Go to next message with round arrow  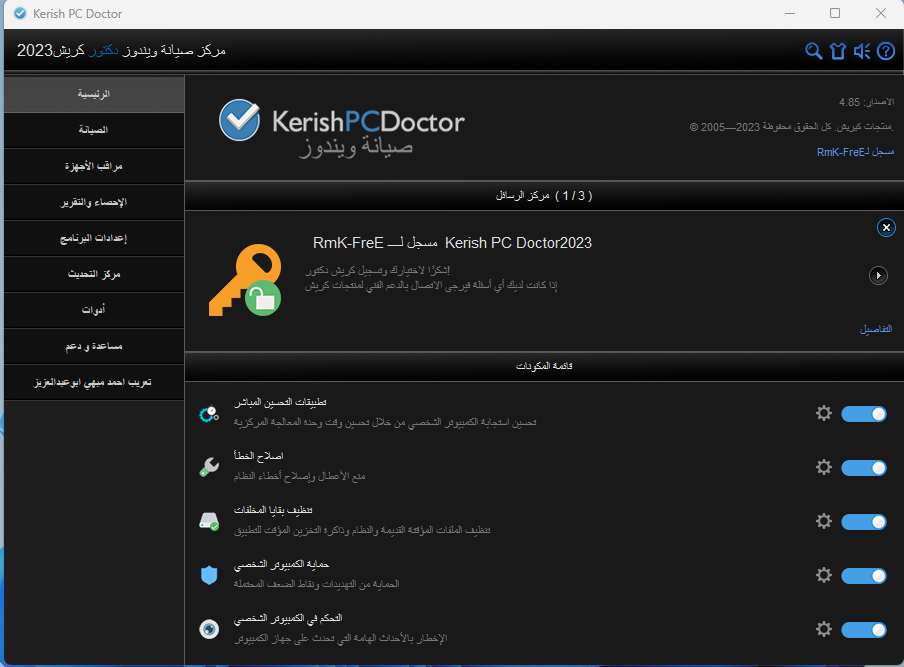point(878,276)
